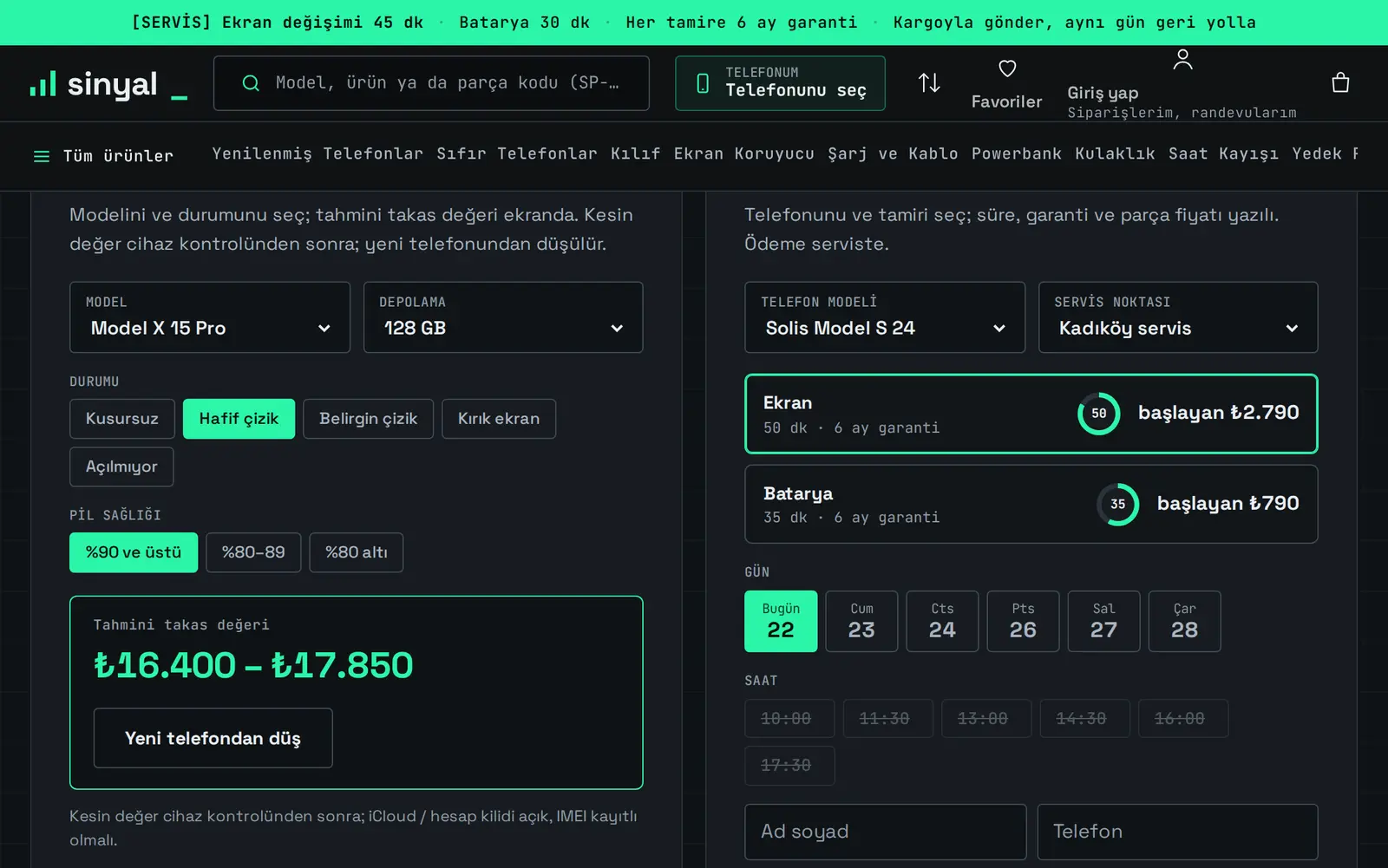Click the 50 minute progress ring

point(1099,414)
